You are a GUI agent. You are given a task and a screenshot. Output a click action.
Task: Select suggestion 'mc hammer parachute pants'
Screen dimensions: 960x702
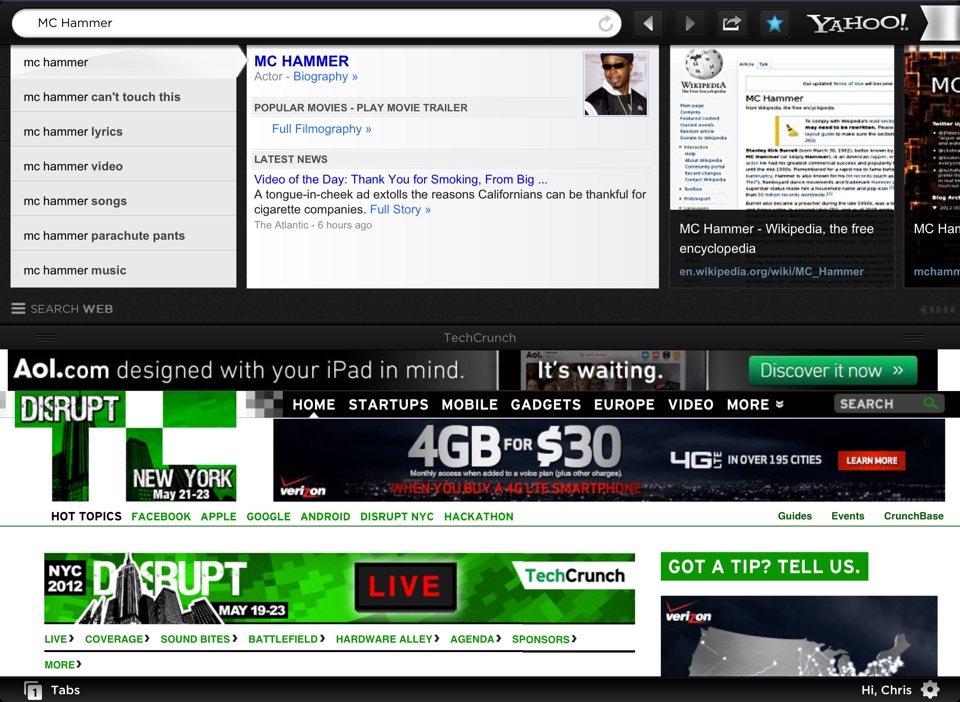123,236
